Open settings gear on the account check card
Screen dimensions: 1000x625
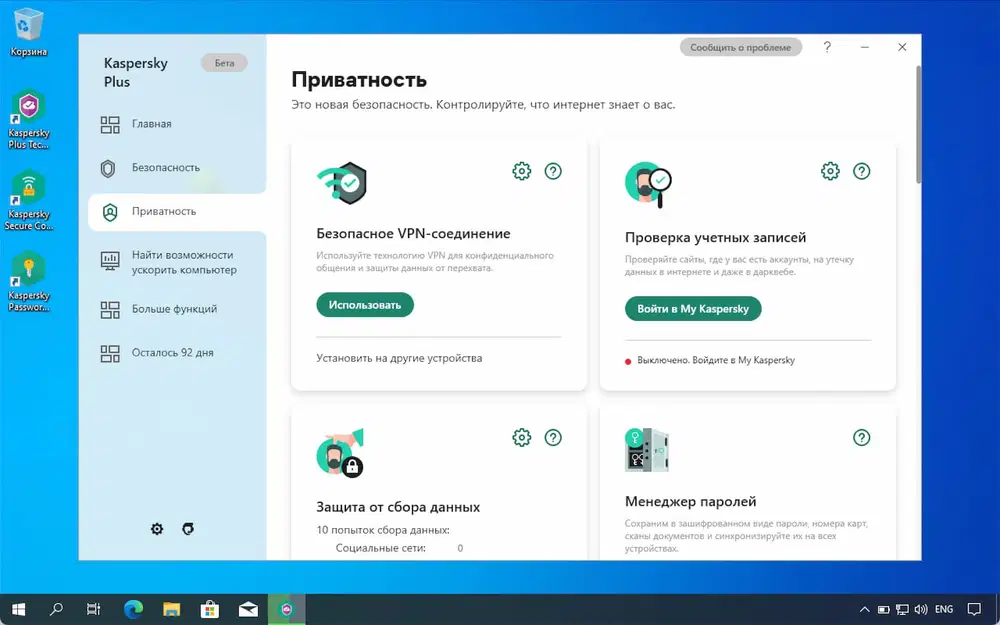pos(830,171)
